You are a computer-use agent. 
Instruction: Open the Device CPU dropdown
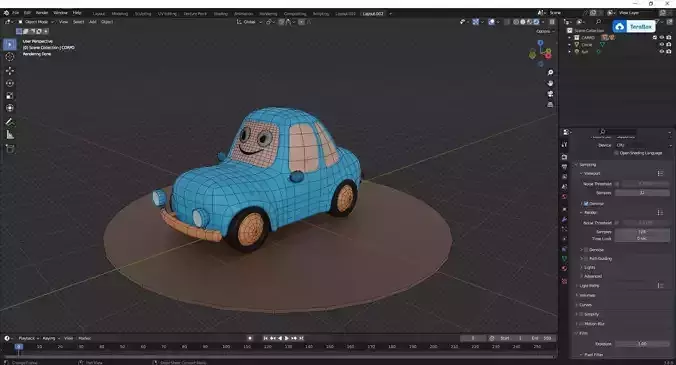tap(642, 145)
